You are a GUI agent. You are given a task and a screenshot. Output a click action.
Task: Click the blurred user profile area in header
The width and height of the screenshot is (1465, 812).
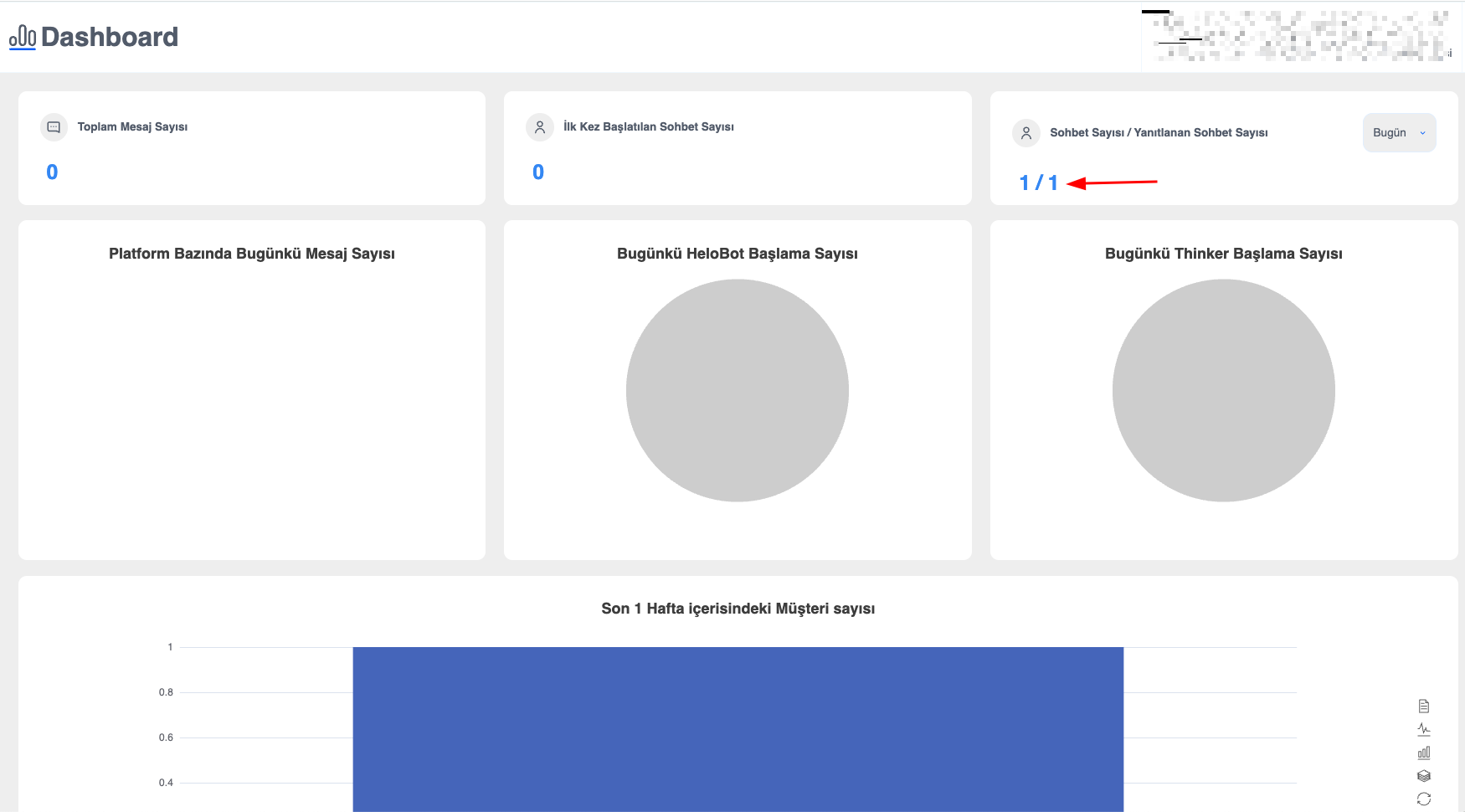(x=1299, y=37)
